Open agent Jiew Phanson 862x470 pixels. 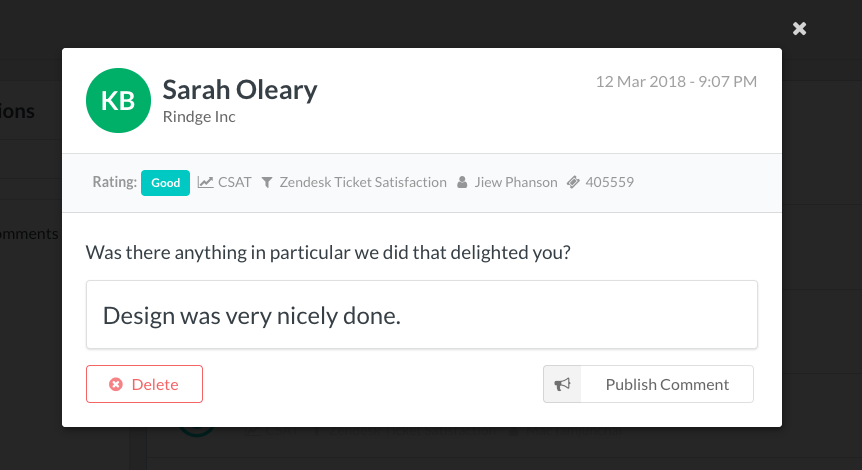pos(516,183)
